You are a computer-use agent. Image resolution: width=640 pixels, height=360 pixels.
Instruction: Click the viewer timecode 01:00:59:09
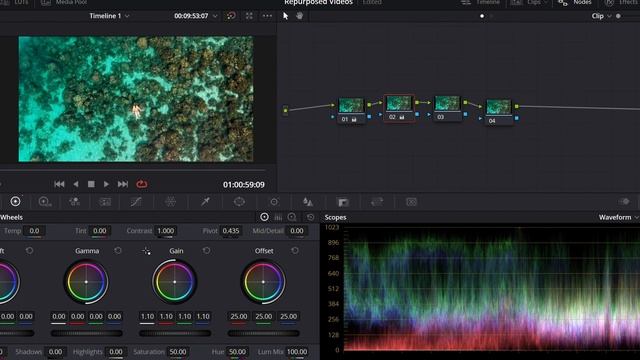click(244, 185)
